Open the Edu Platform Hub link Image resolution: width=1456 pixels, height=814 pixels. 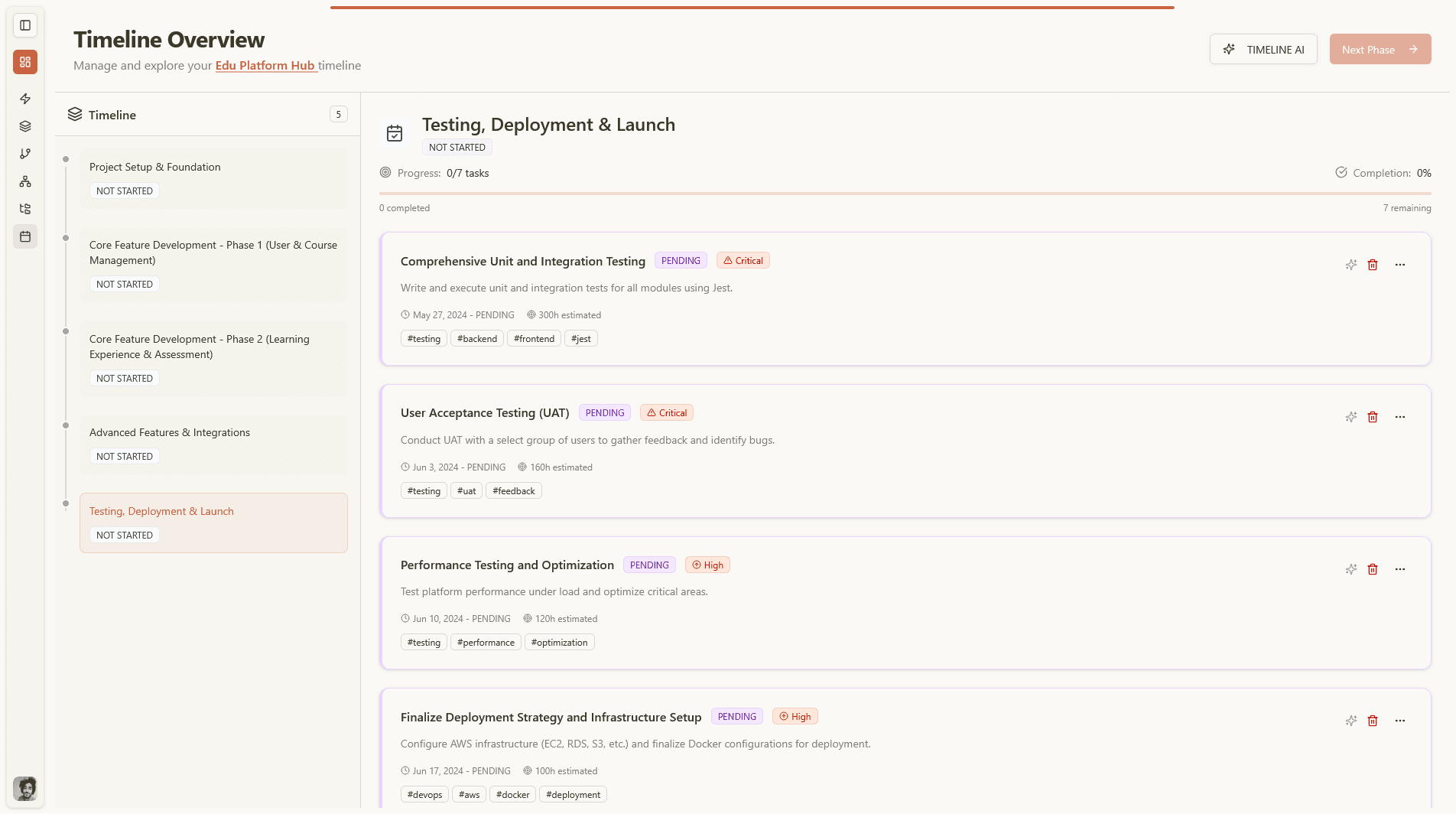pos(265,66)
